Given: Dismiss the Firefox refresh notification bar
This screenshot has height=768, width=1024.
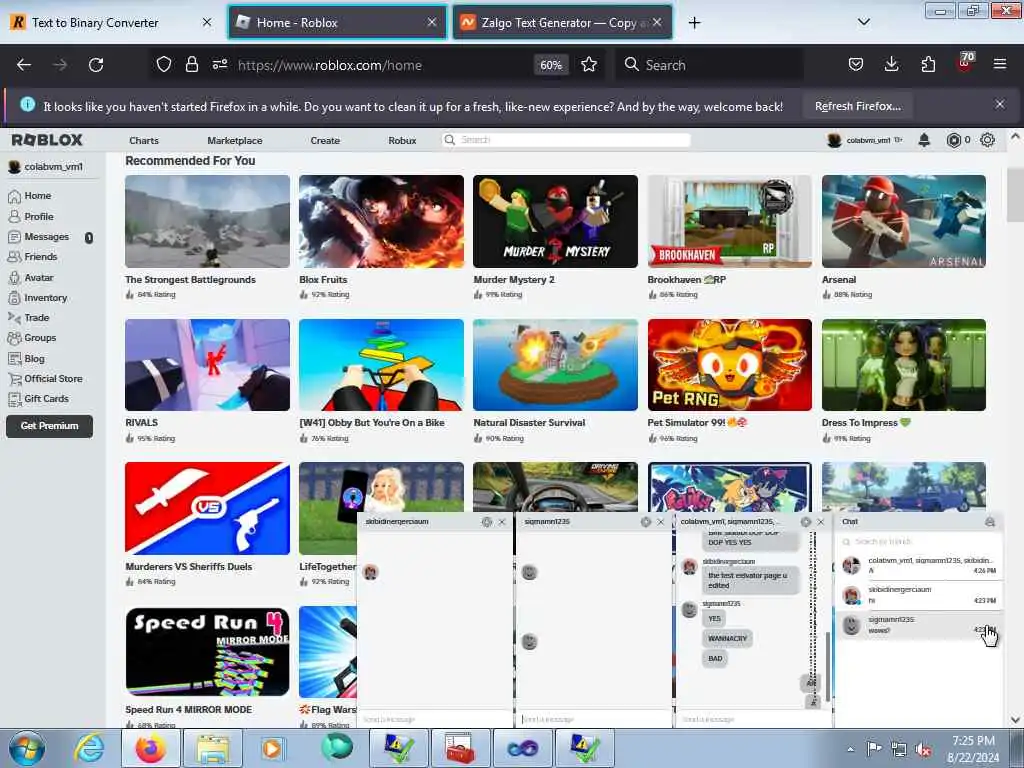Looking at the screenshot, I should pos(999,104).
